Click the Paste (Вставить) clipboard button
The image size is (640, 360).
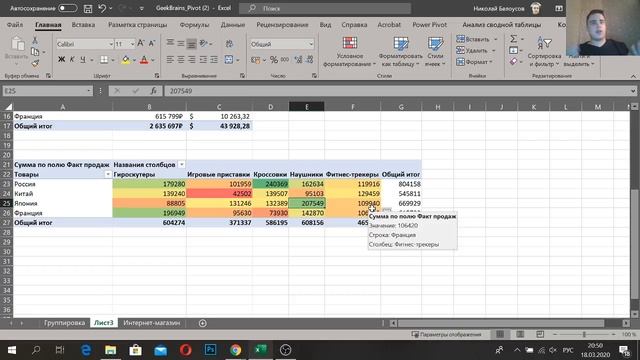[17, 49]
